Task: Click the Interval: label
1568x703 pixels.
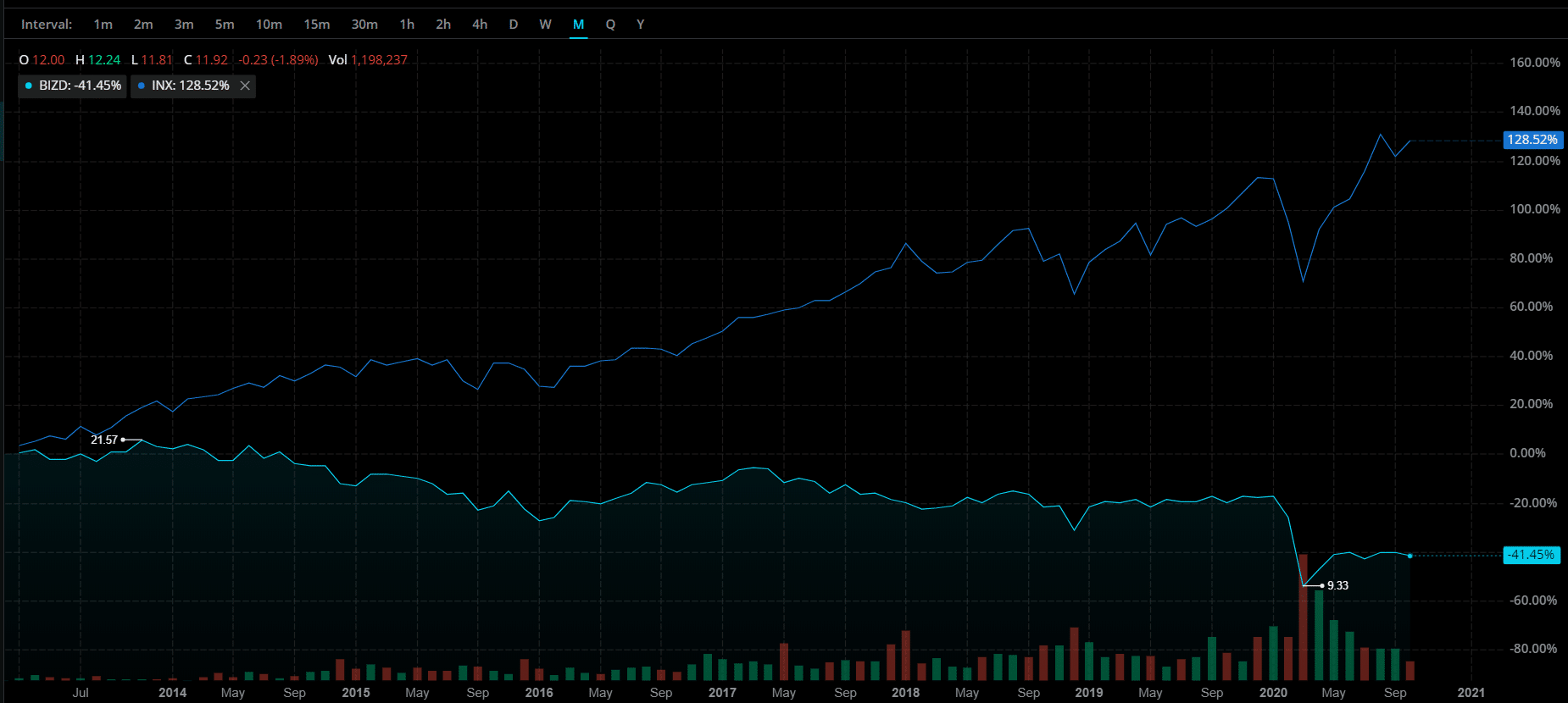Action: [x=47, y=25]
